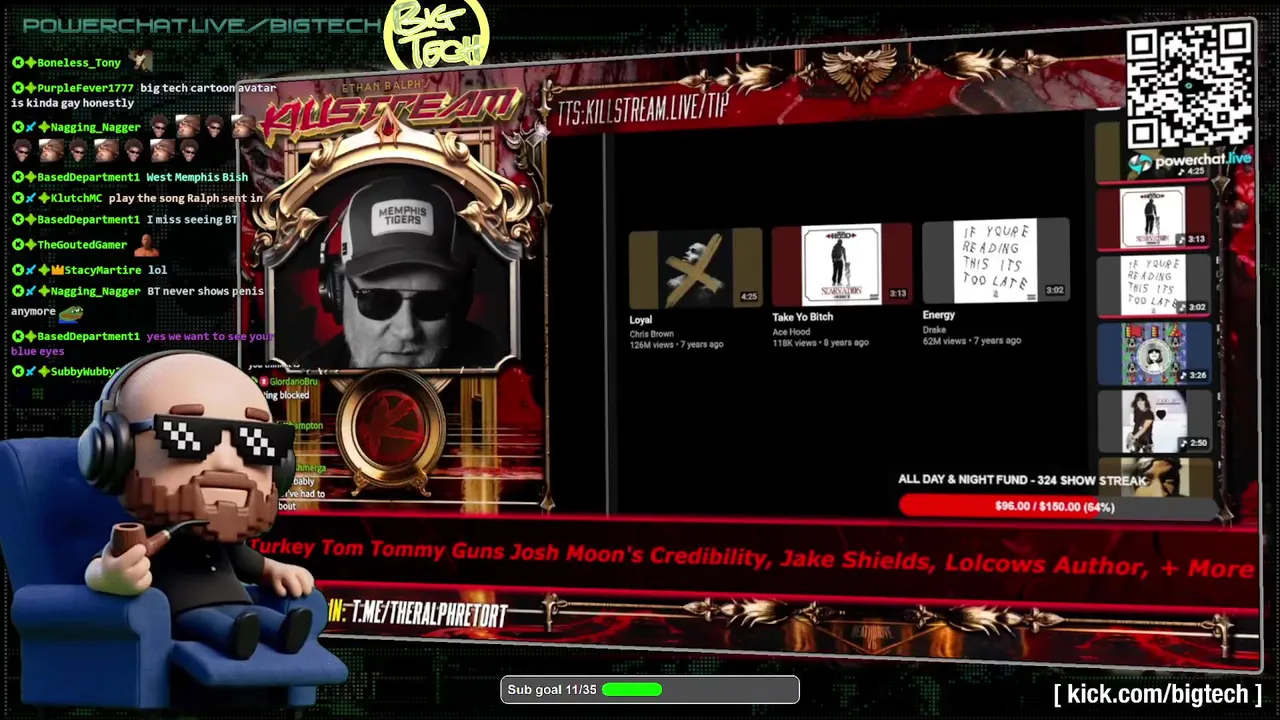
Task: Click the Ace Hood channel name
Action: click(791, 332)
